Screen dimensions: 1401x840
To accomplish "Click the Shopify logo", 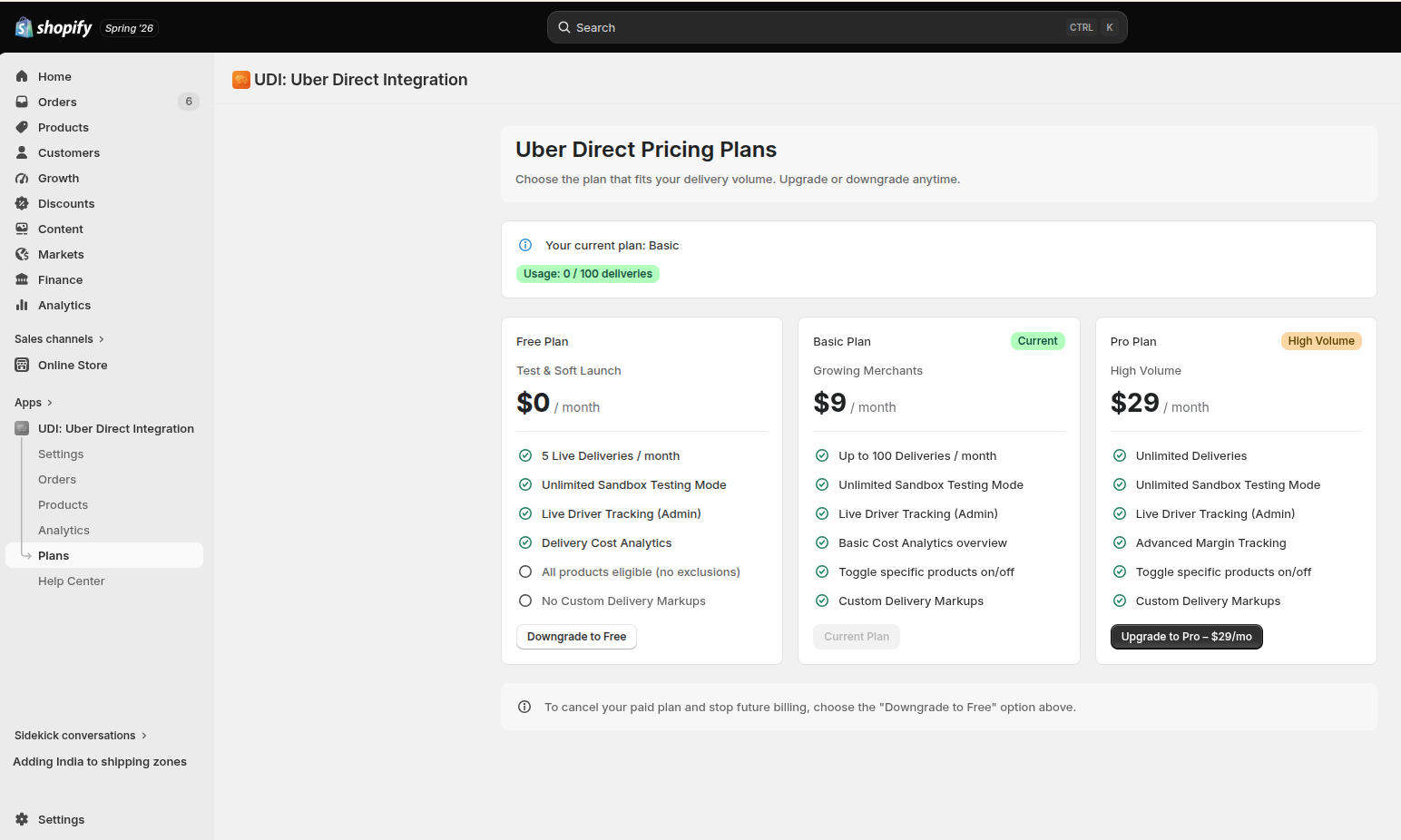I will pos(54,27).
